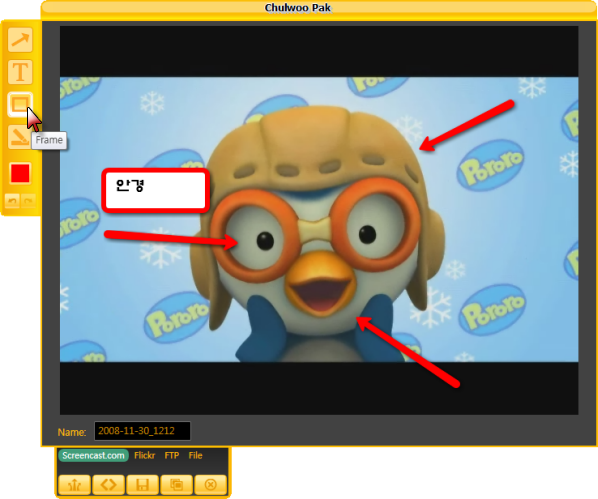Image resolution: width=598 pixels, height=499 pixels.
Task: Select the 안경 text box annotation
Action: click(x=156, y=190)
